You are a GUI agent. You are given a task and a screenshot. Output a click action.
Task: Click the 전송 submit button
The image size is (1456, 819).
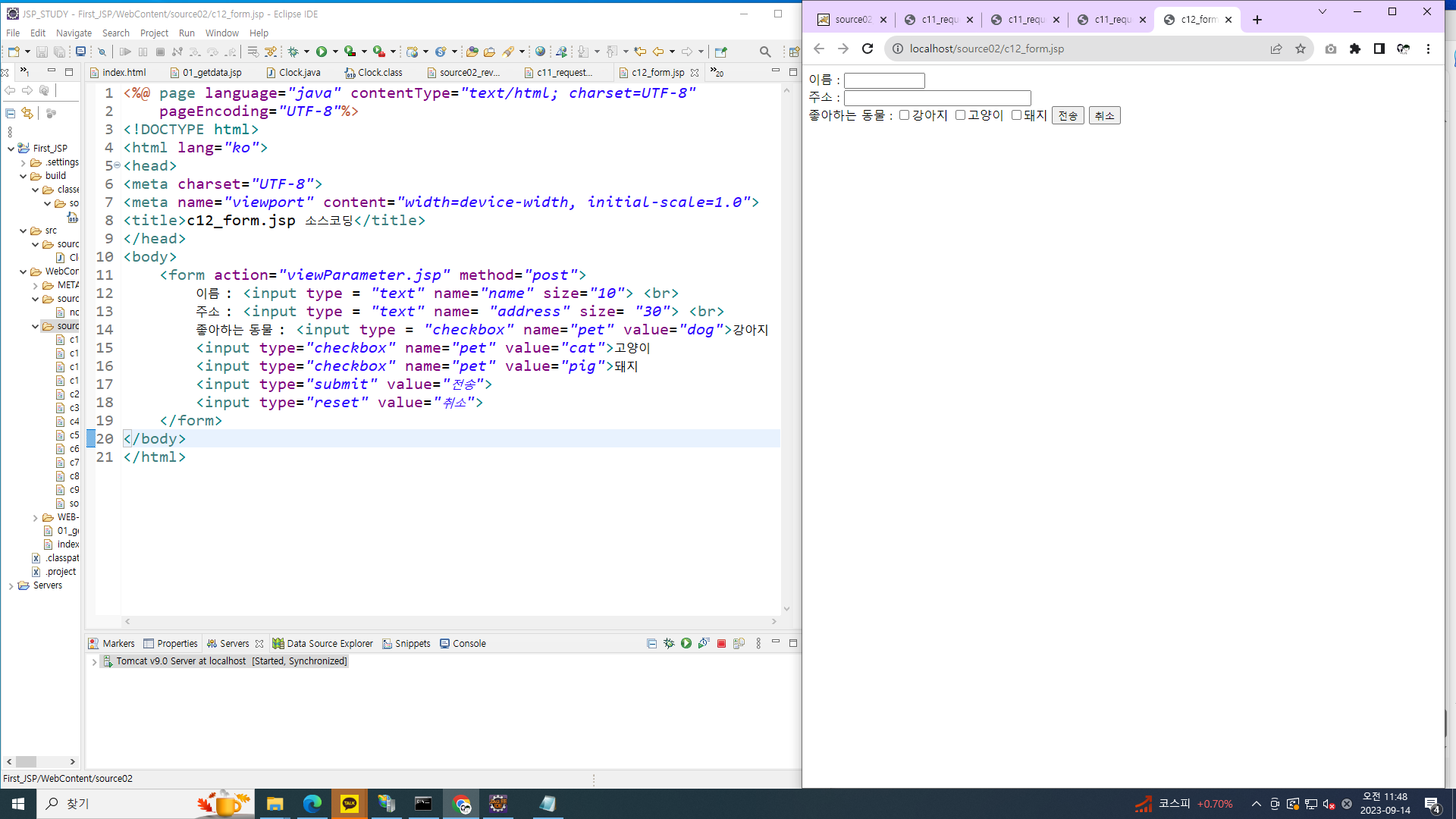pos(1067,115)
